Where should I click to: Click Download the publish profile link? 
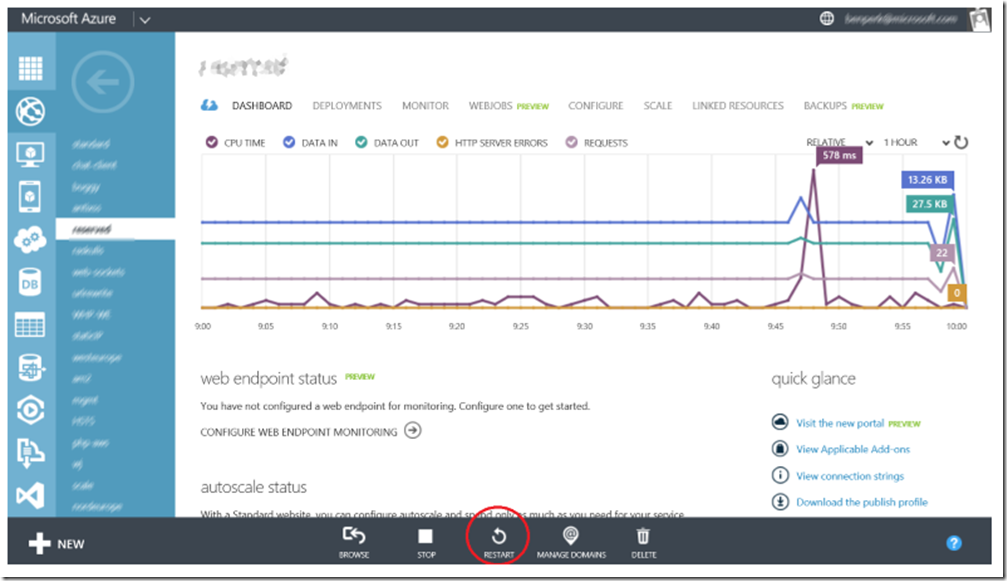861,502
